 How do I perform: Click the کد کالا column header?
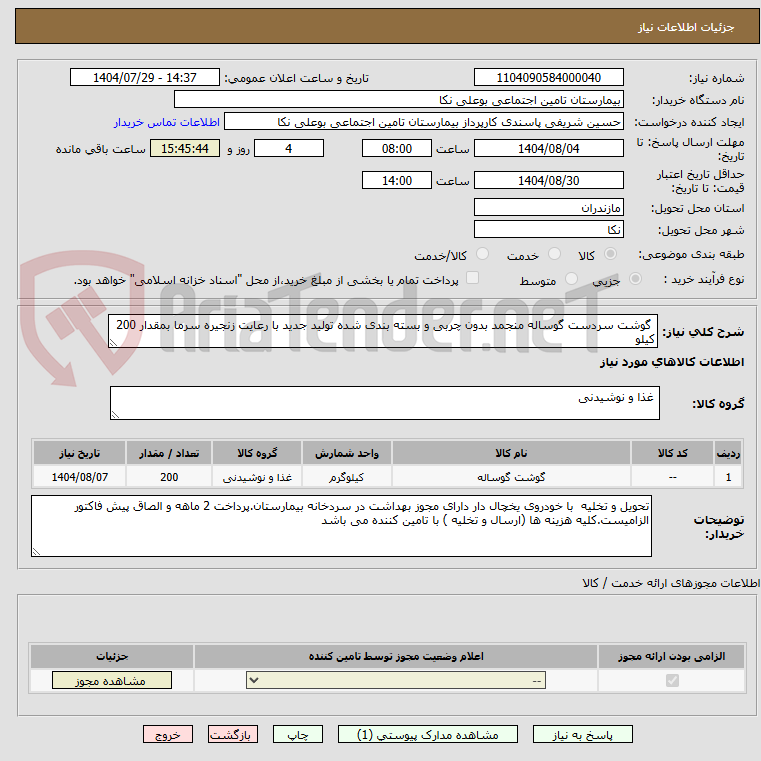coord(672,453)
